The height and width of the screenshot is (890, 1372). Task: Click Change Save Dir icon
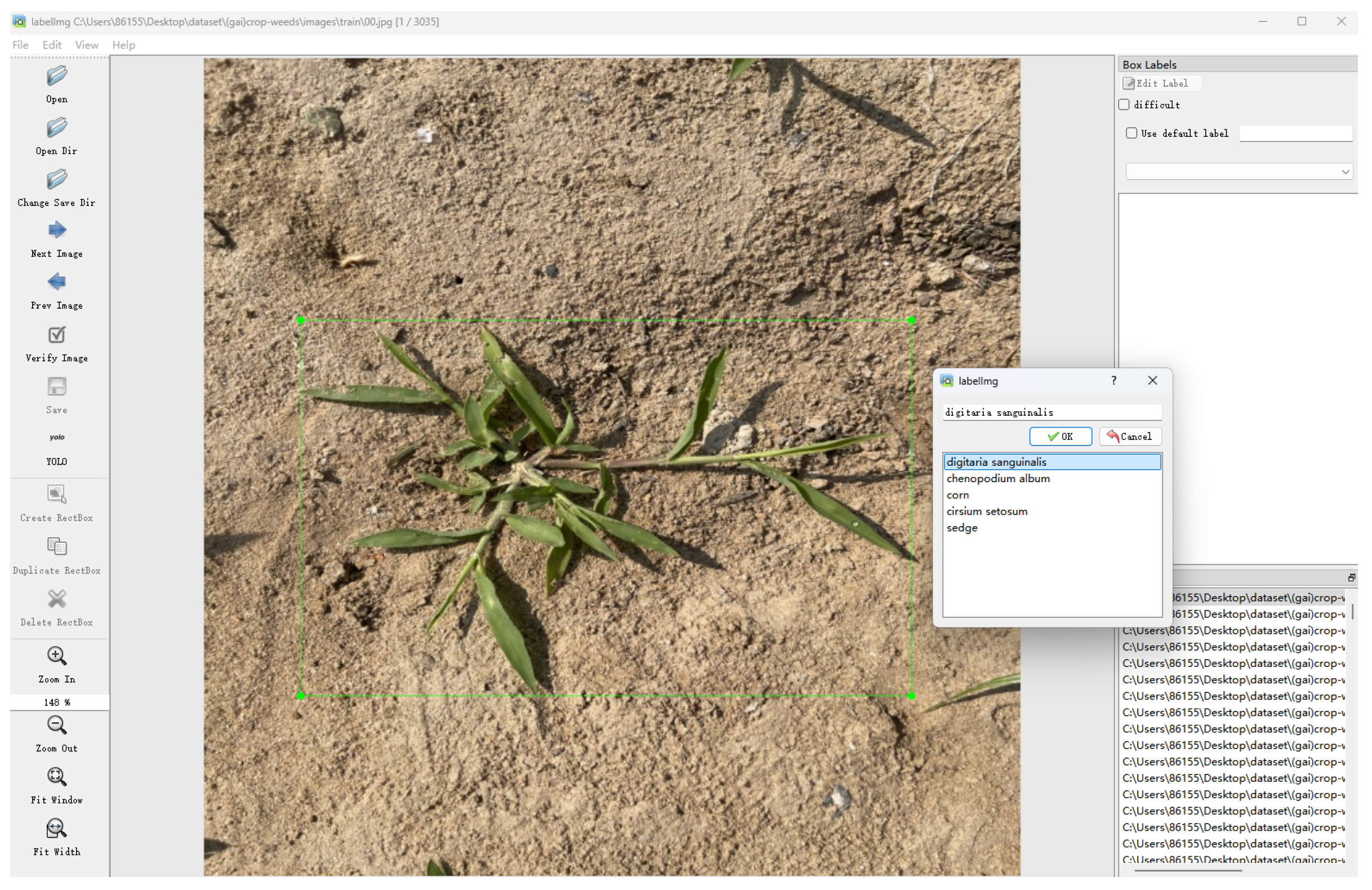(56, 180)
